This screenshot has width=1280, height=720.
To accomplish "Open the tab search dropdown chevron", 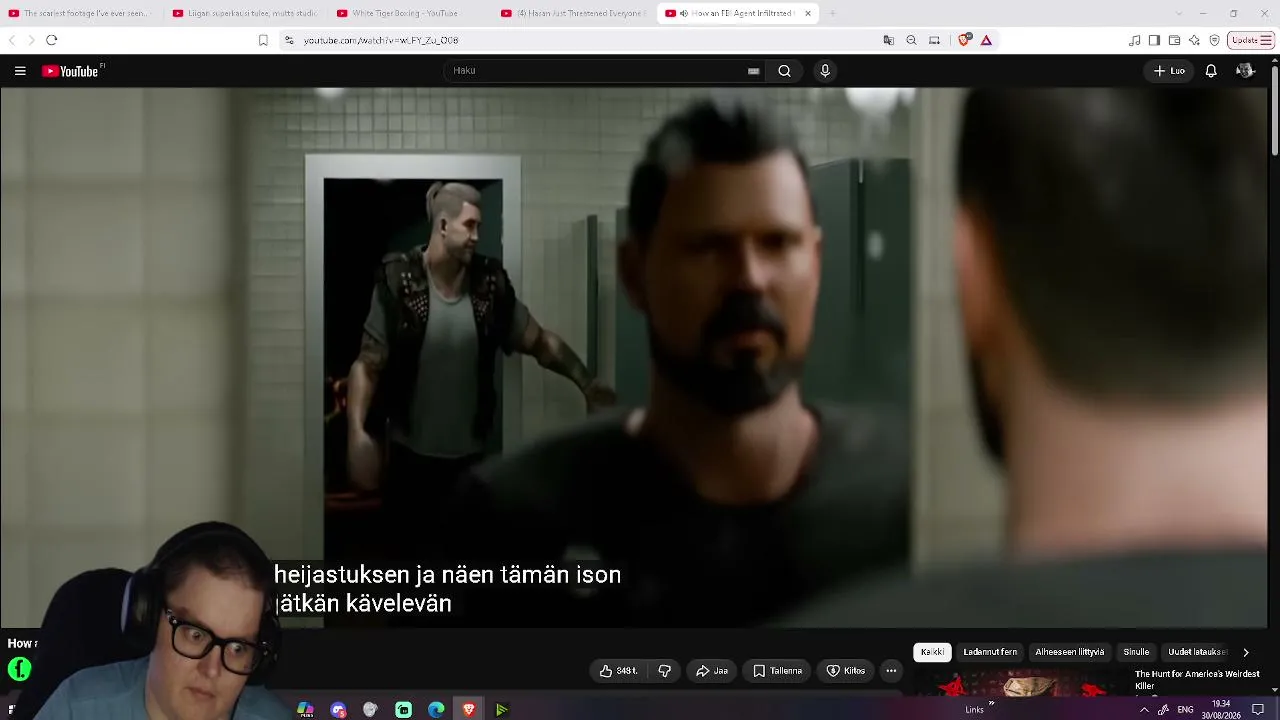I will [1178, 13].
